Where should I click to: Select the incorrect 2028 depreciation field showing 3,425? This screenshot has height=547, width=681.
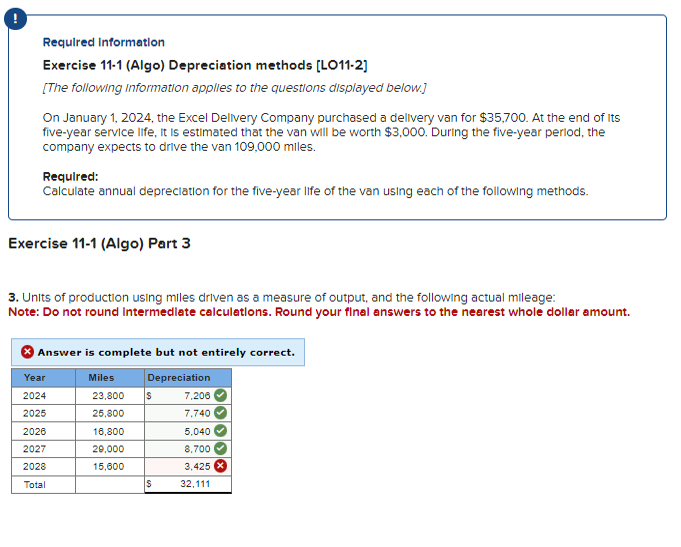point(188,467)
